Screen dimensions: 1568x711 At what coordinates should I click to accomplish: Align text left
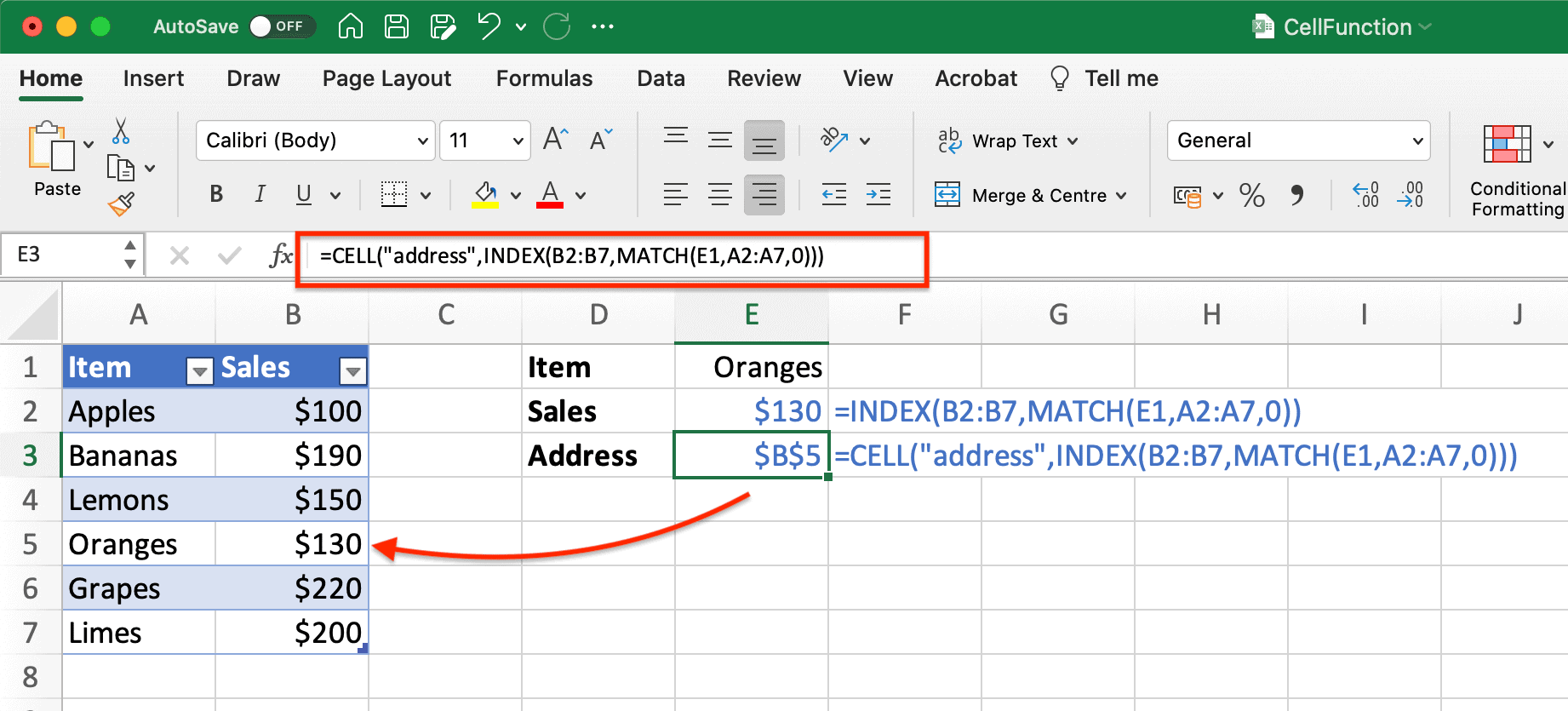pyautogui.click(x=676, y=195)
